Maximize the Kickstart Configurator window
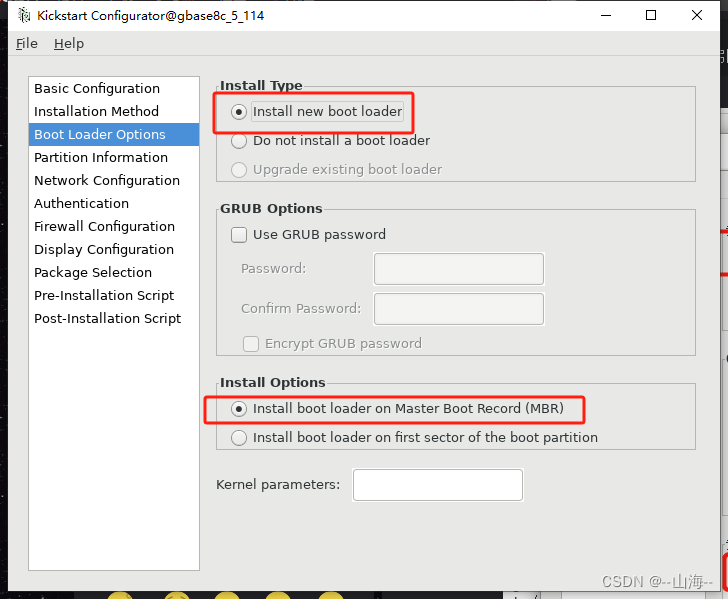 tap(651, 16)
